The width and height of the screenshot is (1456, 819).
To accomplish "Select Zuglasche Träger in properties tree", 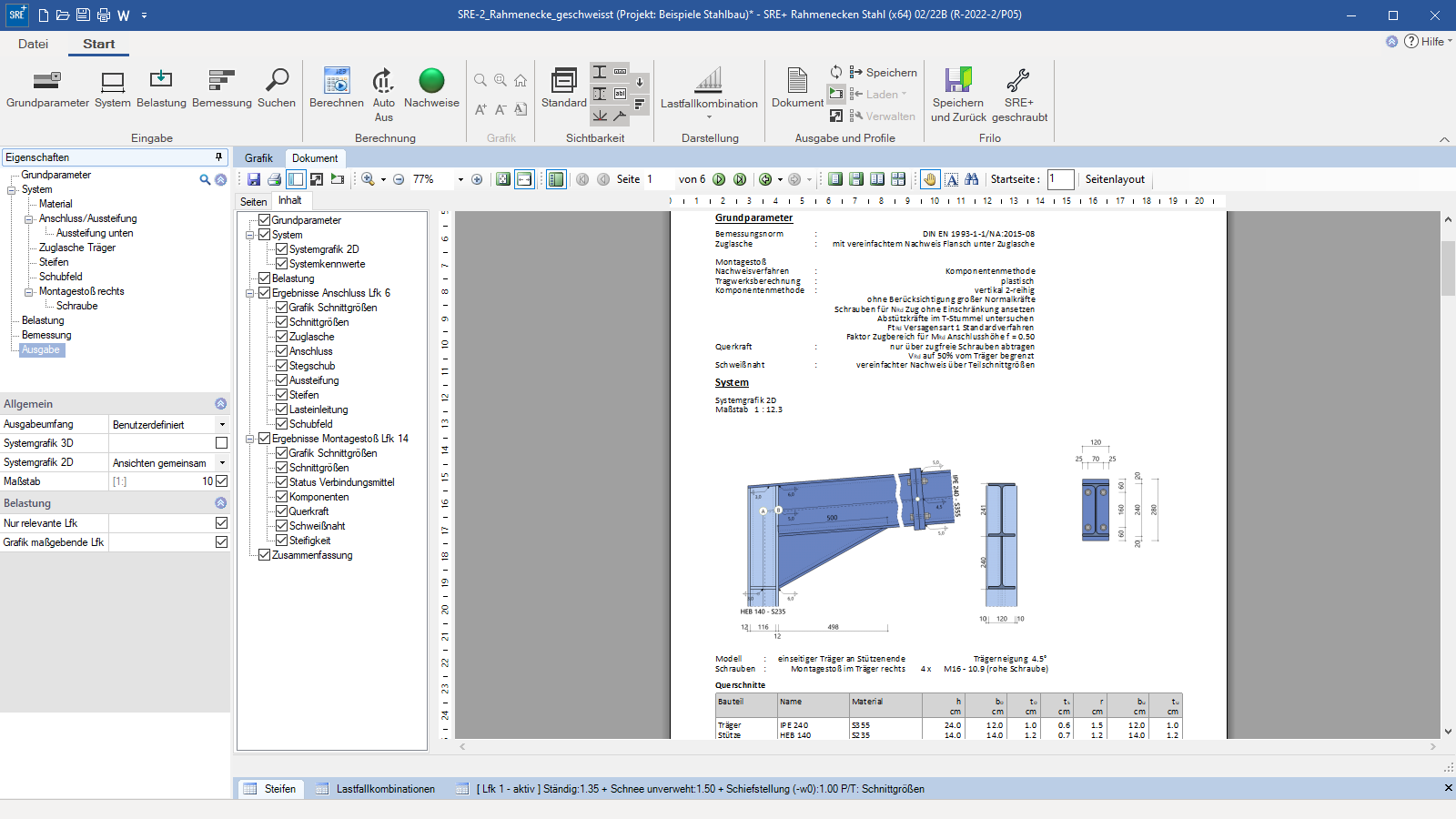I will 77,248.
